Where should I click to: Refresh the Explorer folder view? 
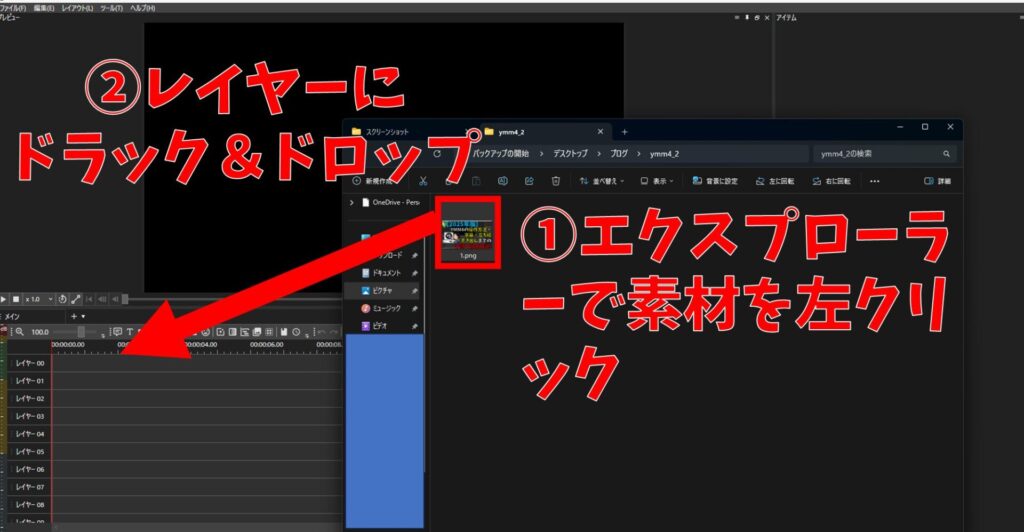437,154
